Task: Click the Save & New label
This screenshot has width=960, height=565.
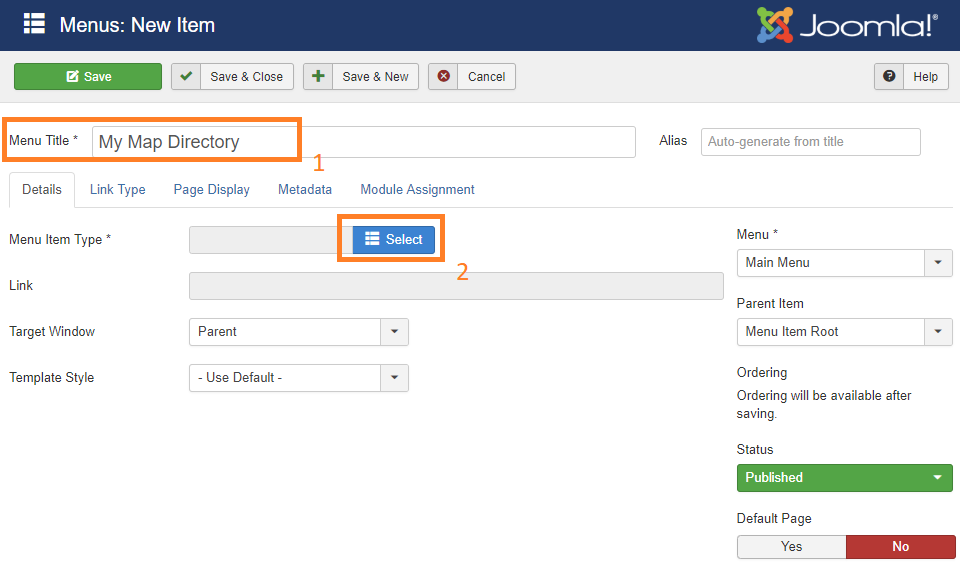Action: tap(375, 77)
